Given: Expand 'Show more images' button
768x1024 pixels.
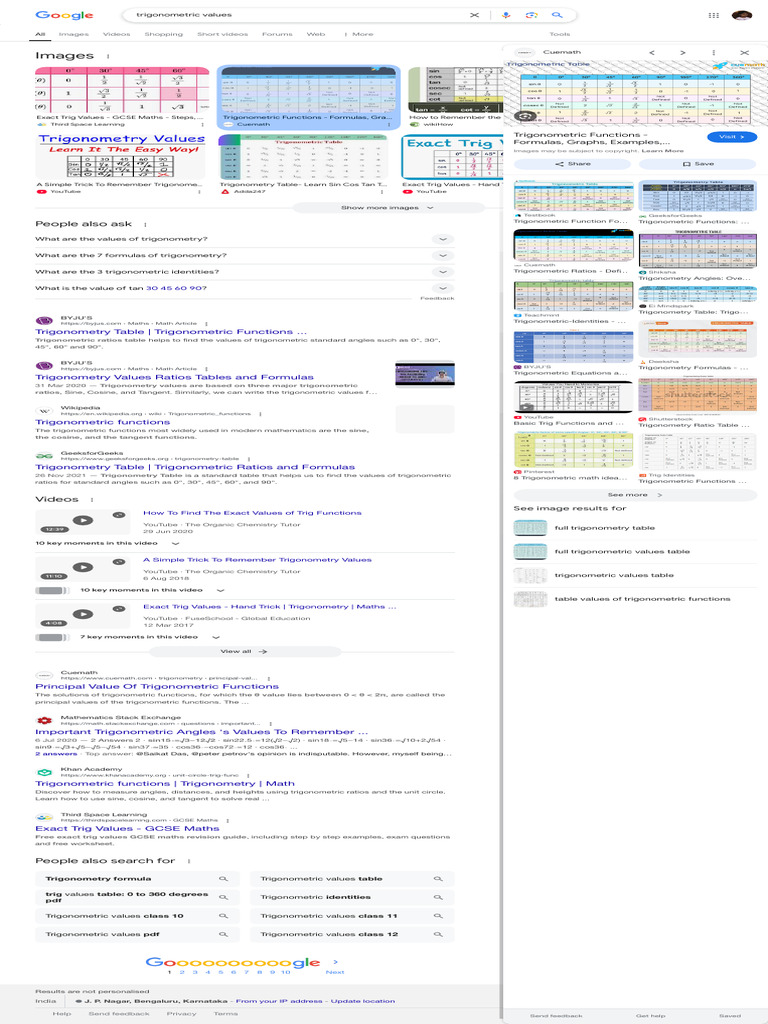Looking at the screenshot, I should click(388, 208).
